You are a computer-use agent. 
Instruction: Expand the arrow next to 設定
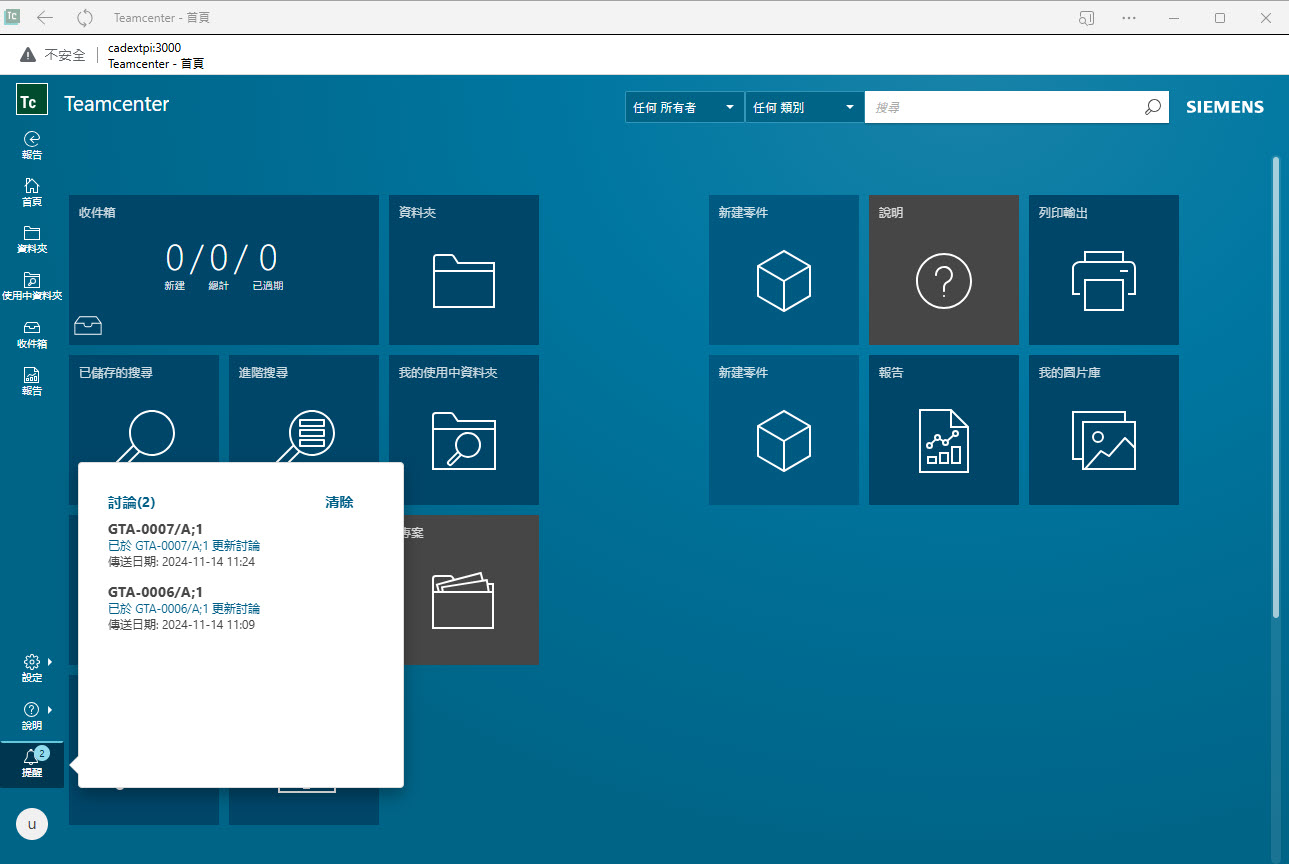[x=50, y=661]
